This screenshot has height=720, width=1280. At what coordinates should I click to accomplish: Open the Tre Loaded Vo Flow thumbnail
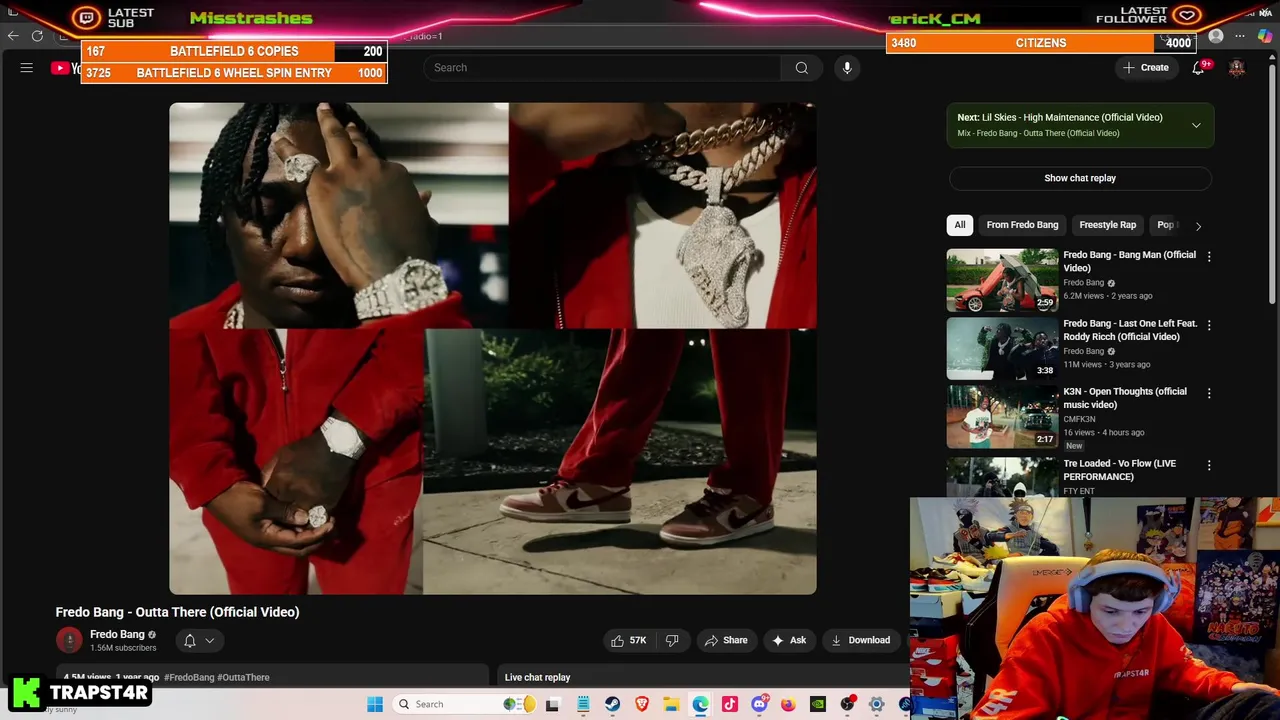click(1002, 477)
